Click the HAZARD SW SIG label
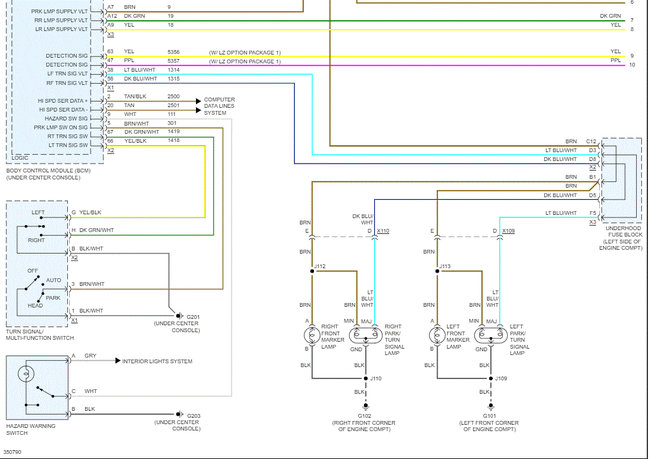 coord(66,119)
